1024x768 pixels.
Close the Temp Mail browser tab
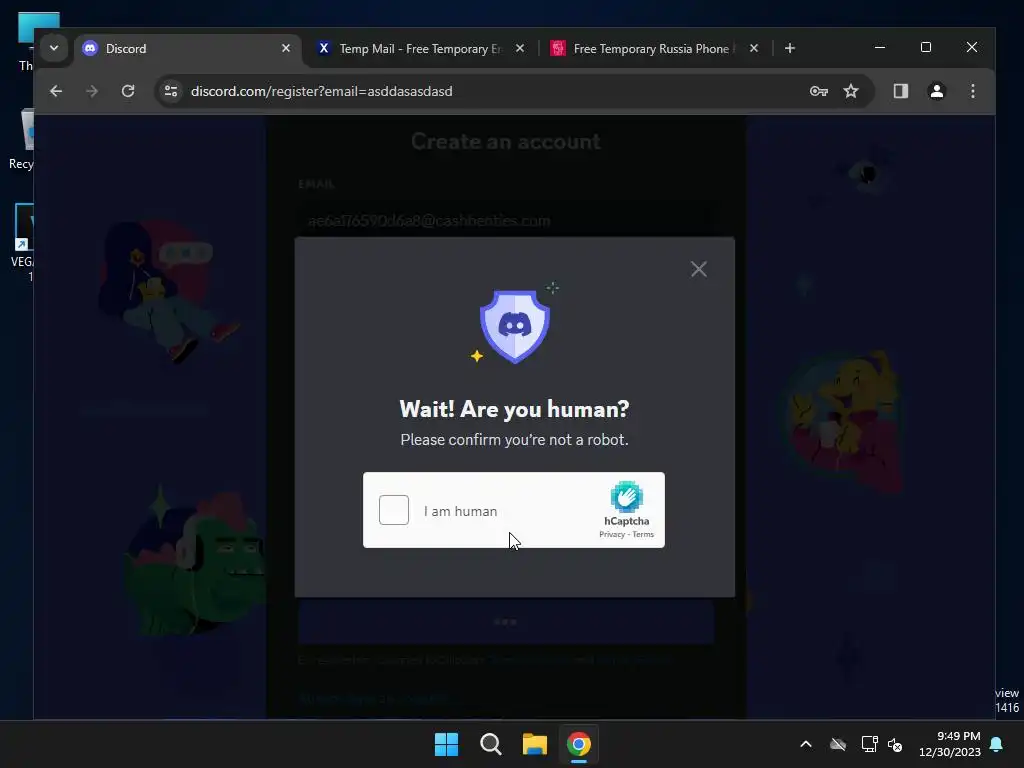pyautogui.click(x=520, y=48)
